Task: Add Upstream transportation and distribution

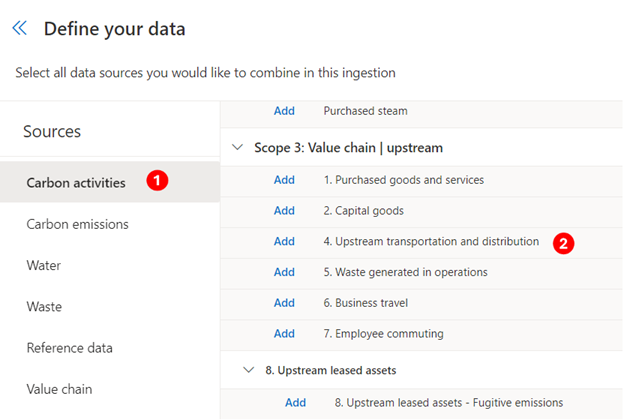Action: click(284, 241)
